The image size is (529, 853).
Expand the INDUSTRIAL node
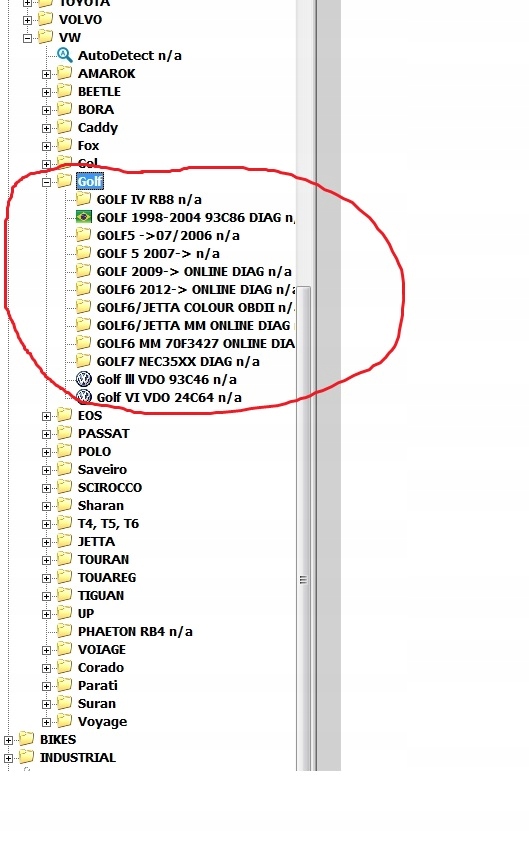tap(8, 758)
